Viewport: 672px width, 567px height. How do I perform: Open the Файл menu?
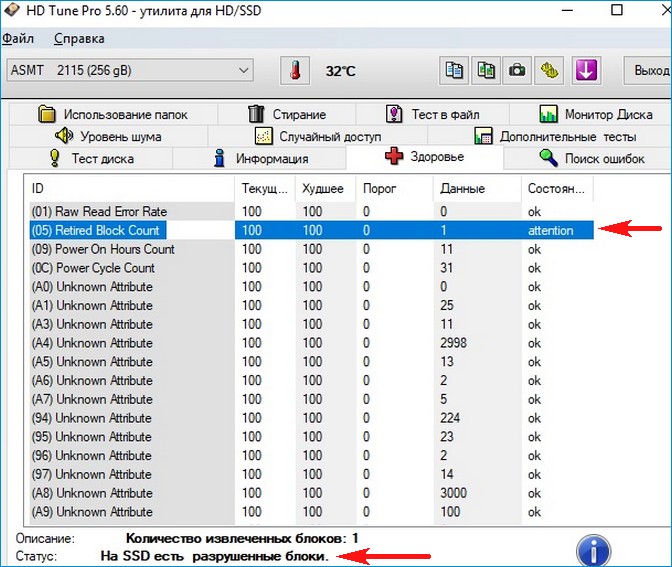17,39
